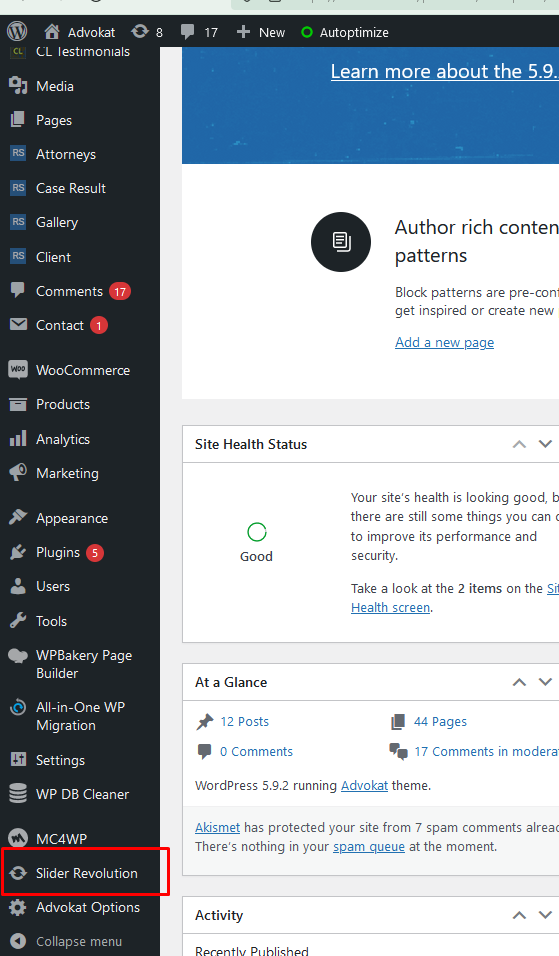Move Activity panel up
The height and width of the screenshot is (956, 559).
point(519,915)
